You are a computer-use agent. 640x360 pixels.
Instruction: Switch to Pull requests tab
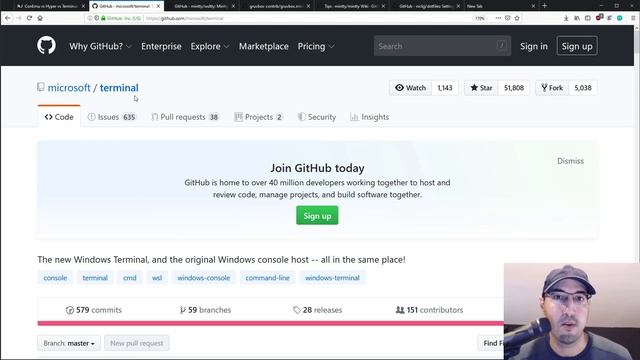click(x=185, y=117)
